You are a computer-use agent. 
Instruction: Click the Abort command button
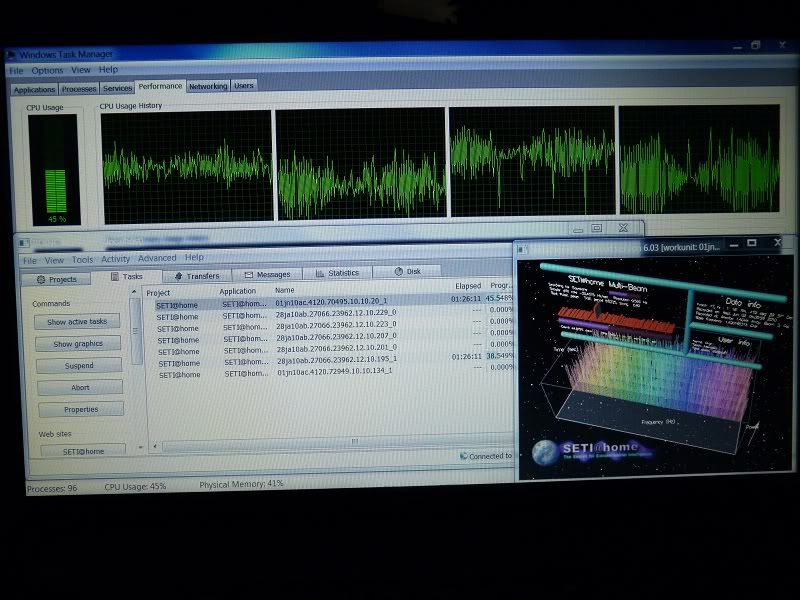[80, 387]
